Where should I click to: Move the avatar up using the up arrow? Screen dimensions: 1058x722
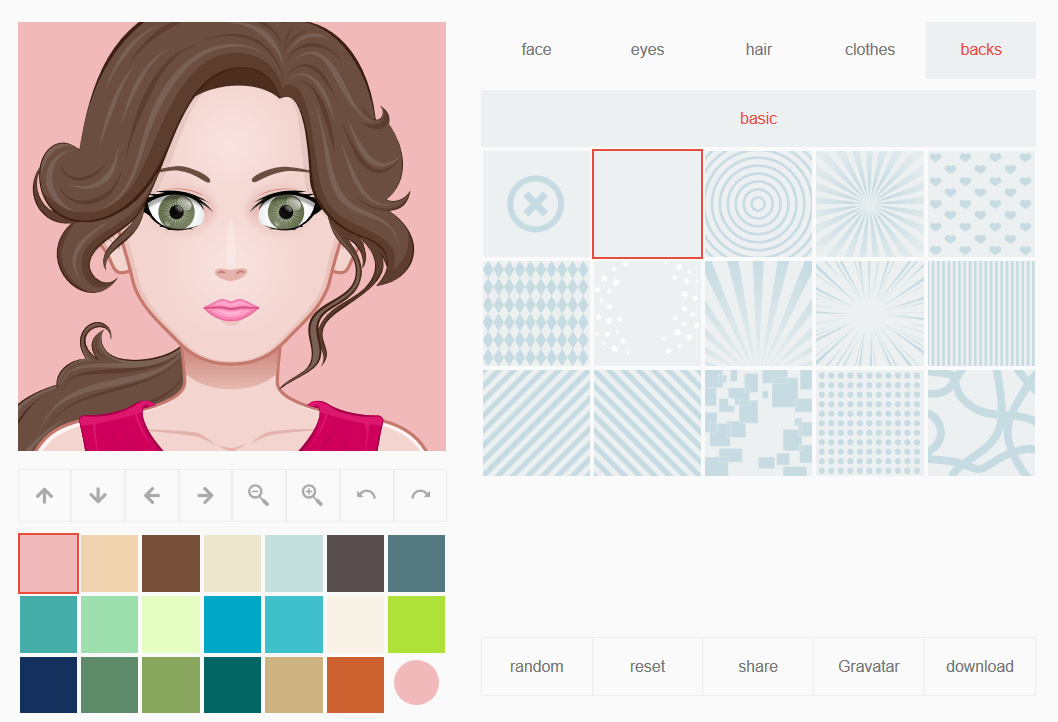point(44,495)
